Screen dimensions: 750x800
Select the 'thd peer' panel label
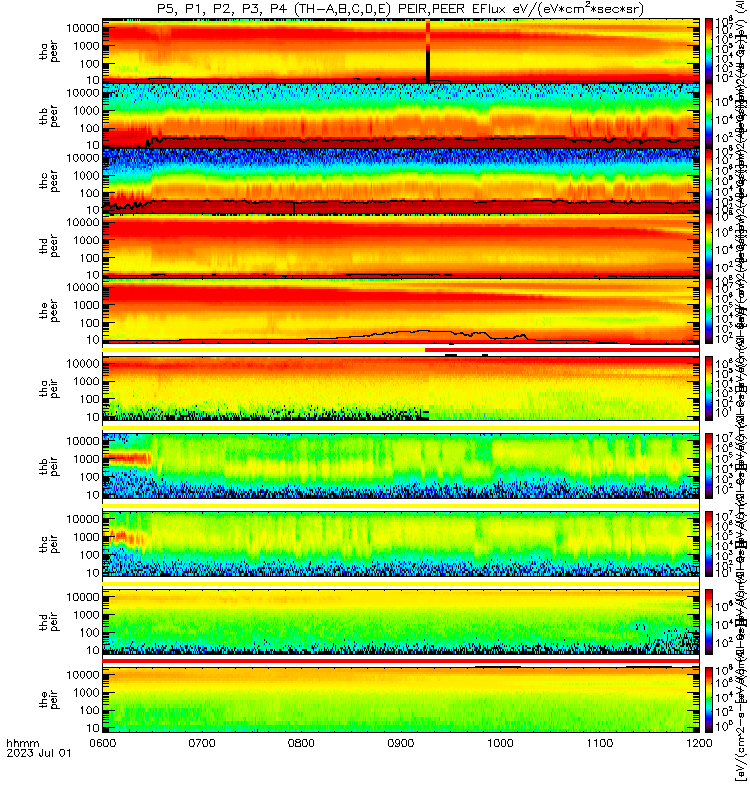pyautogui.click(x=49, y=246)
